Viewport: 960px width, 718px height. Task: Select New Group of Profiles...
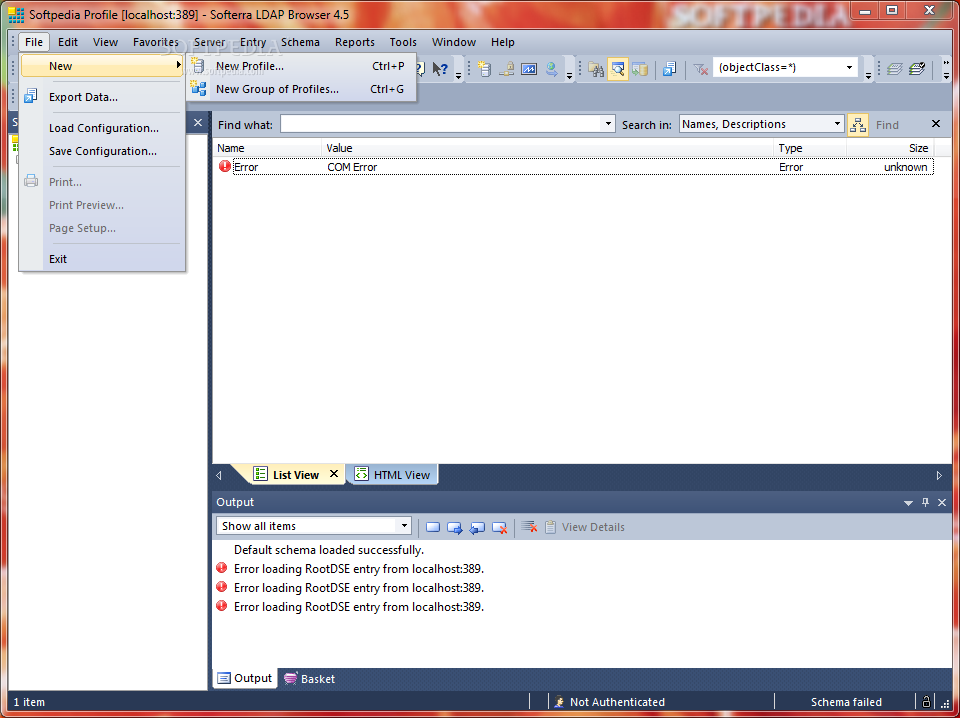301,89
